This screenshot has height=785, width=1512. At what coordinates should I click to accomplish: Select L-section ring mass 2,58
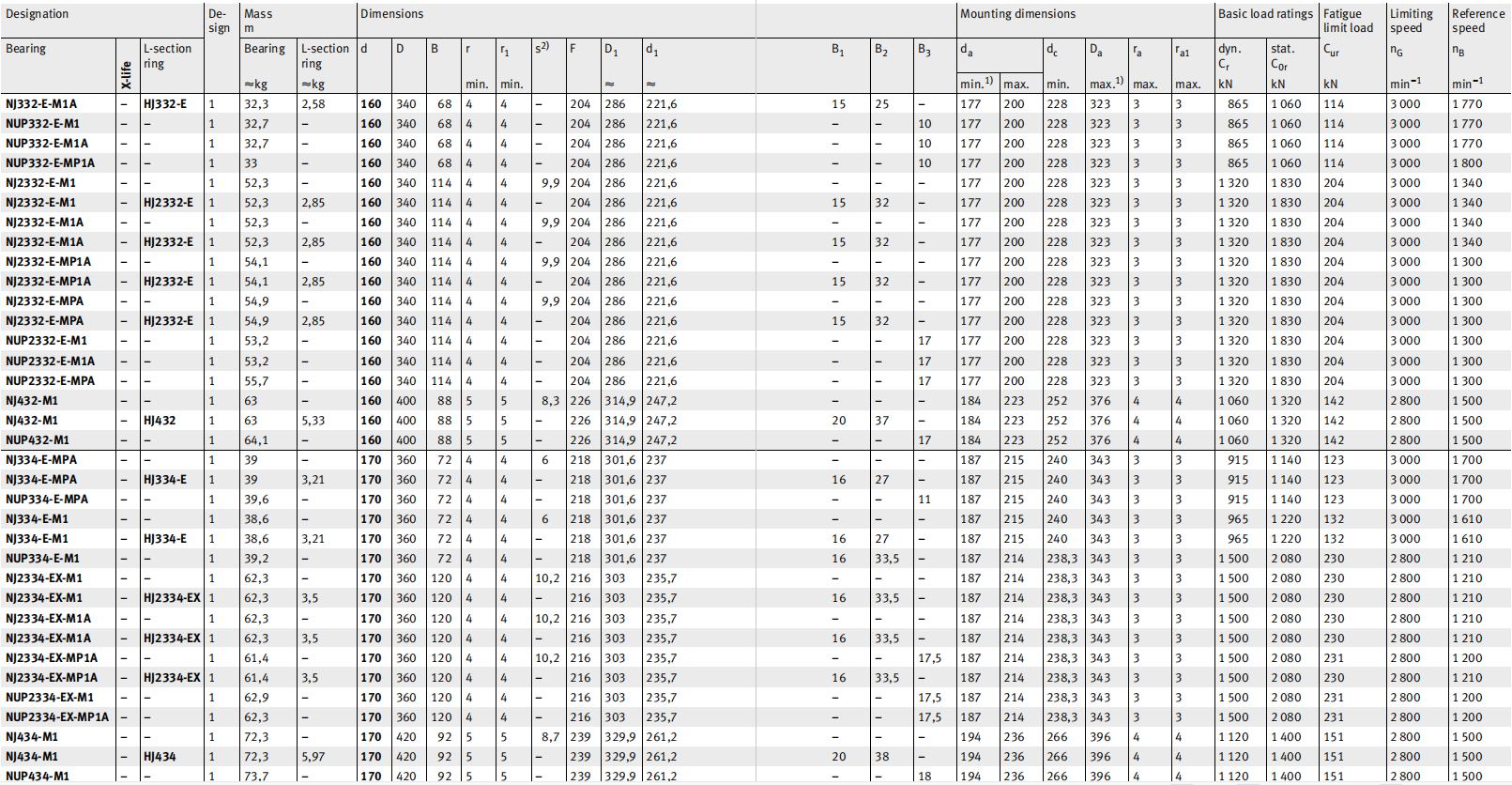tap(313, 104)
